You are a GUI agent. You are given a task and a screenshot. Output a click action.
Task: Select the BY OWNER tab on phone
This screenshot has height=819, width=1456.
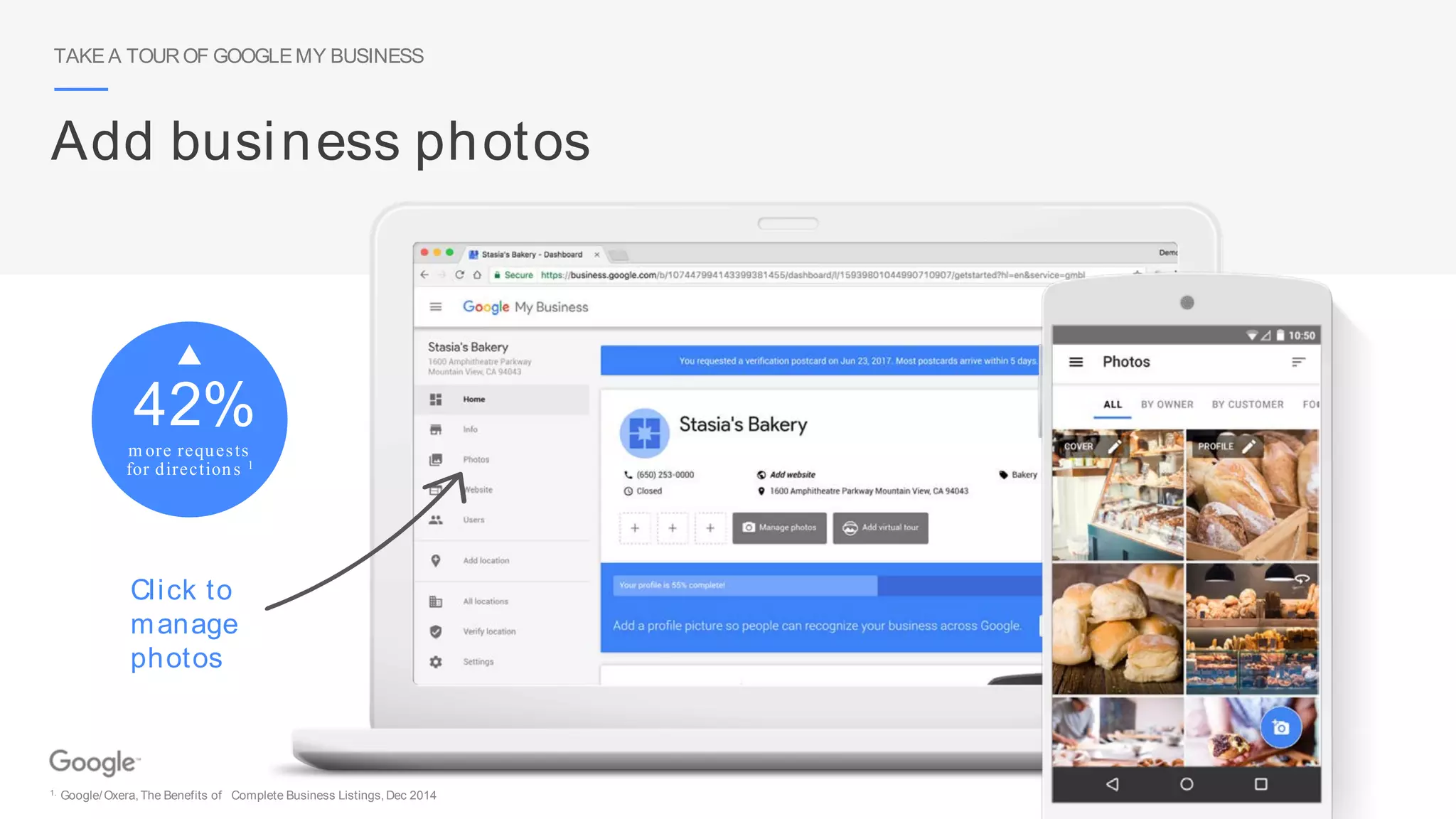[1167, 405]
